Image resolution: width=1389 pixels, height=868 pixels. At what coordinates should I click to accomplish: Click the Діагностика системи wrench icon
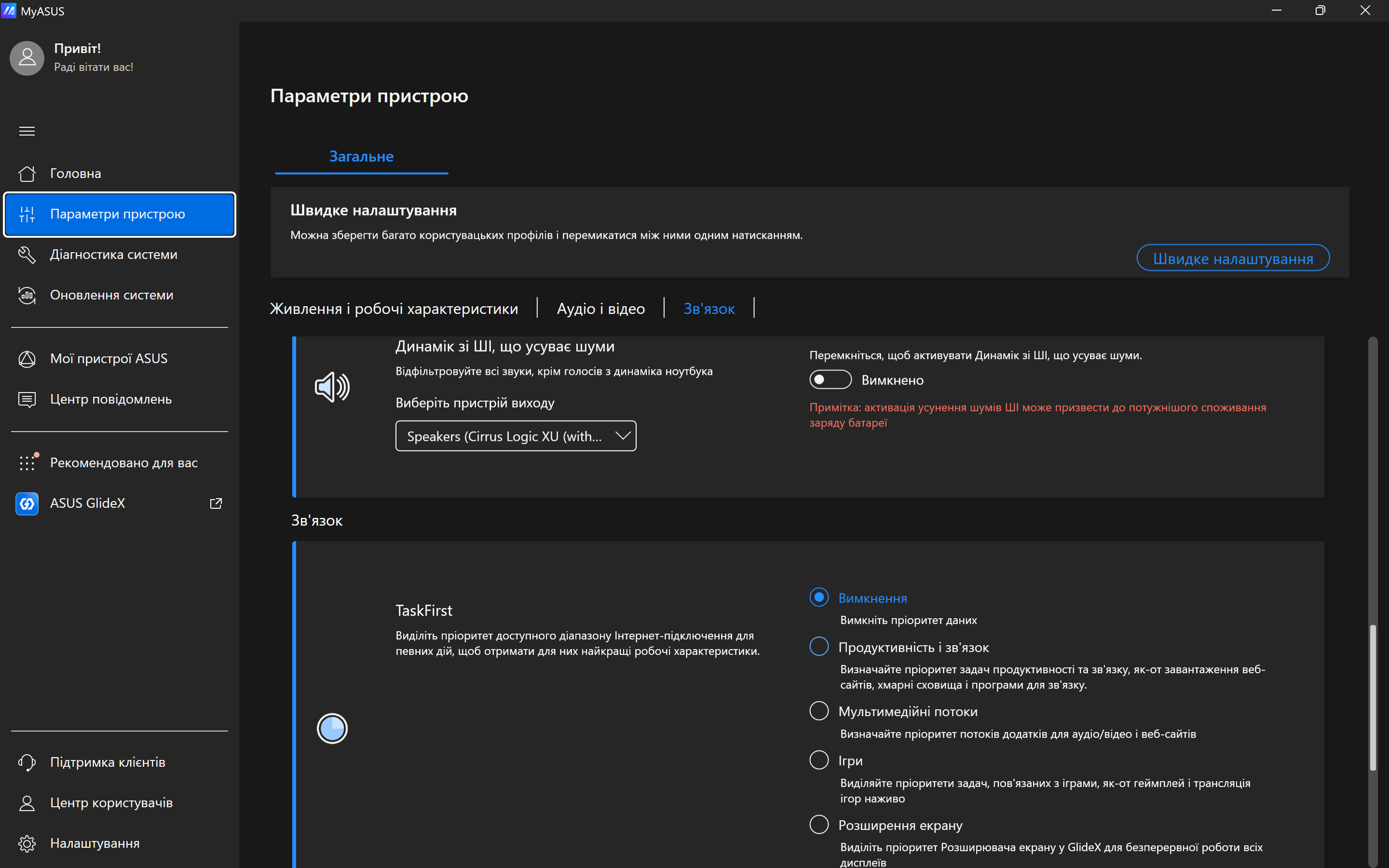tap(27, 254)
